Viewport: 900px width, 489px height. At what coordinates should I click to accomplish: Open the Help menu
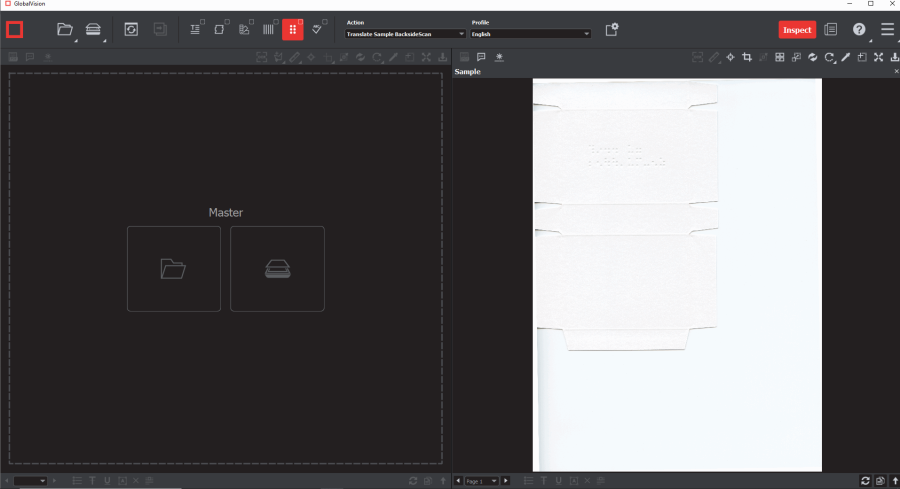coord(859,30)
